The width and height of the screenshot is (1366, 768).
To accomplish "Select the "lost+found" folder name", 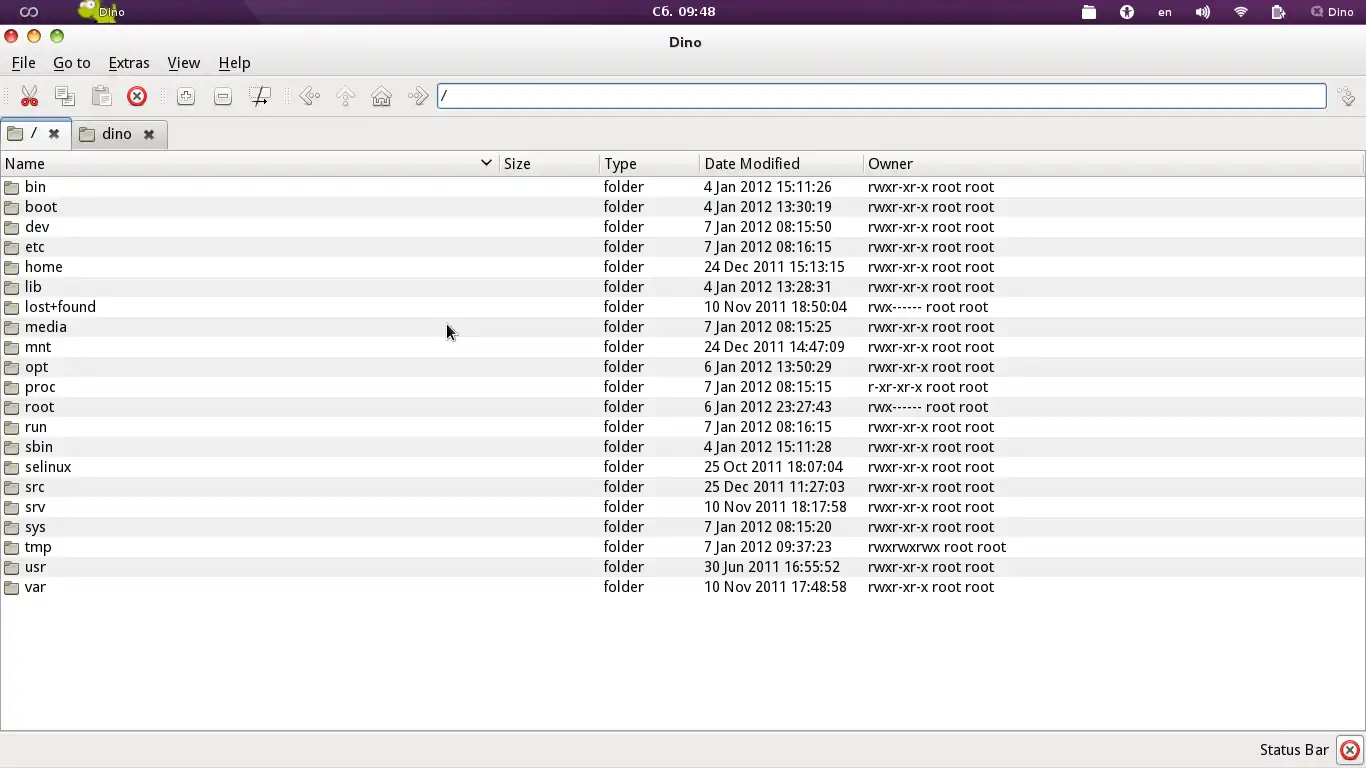I will 60,307.
